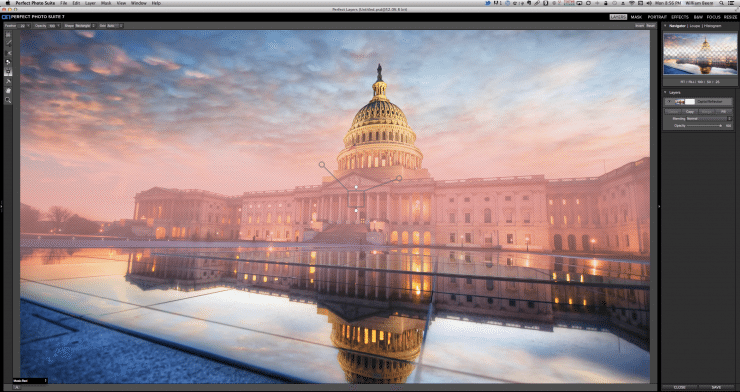Click the Invert button in the options bar
The height and width of the screenshot is (392, 740).
639,25
